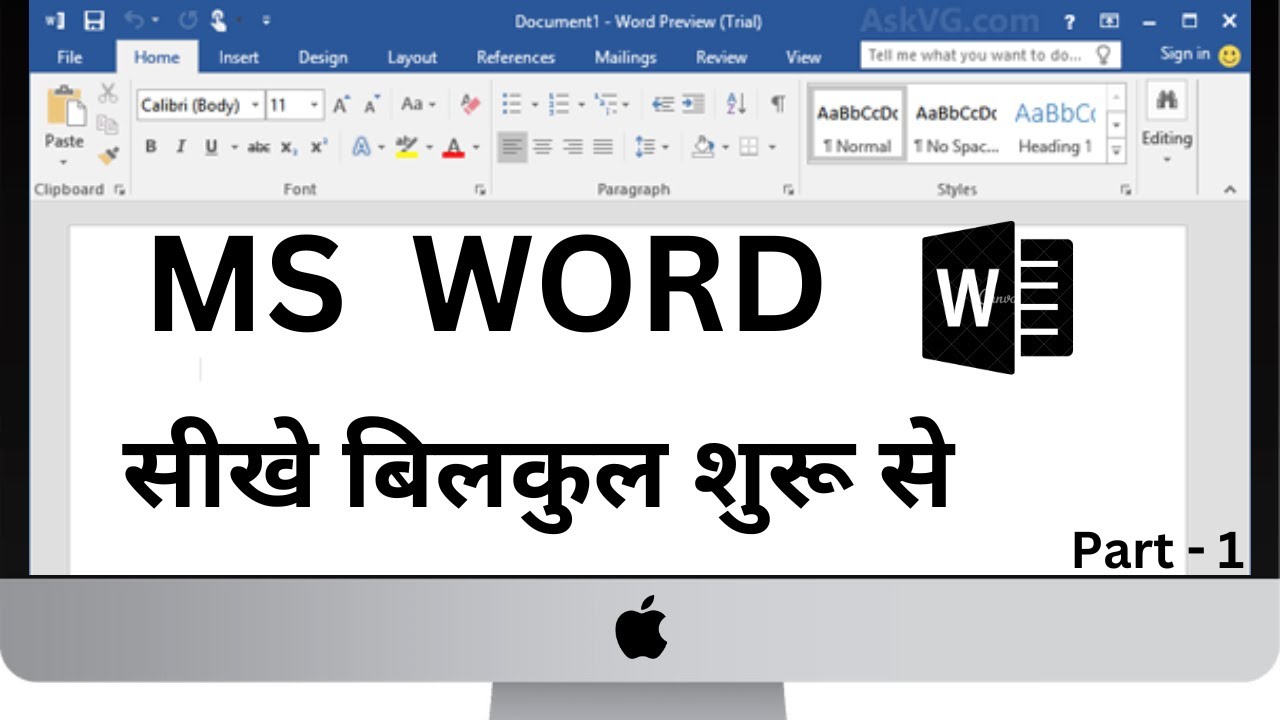Redo using the repeat arrow icon

coord(187,21)
